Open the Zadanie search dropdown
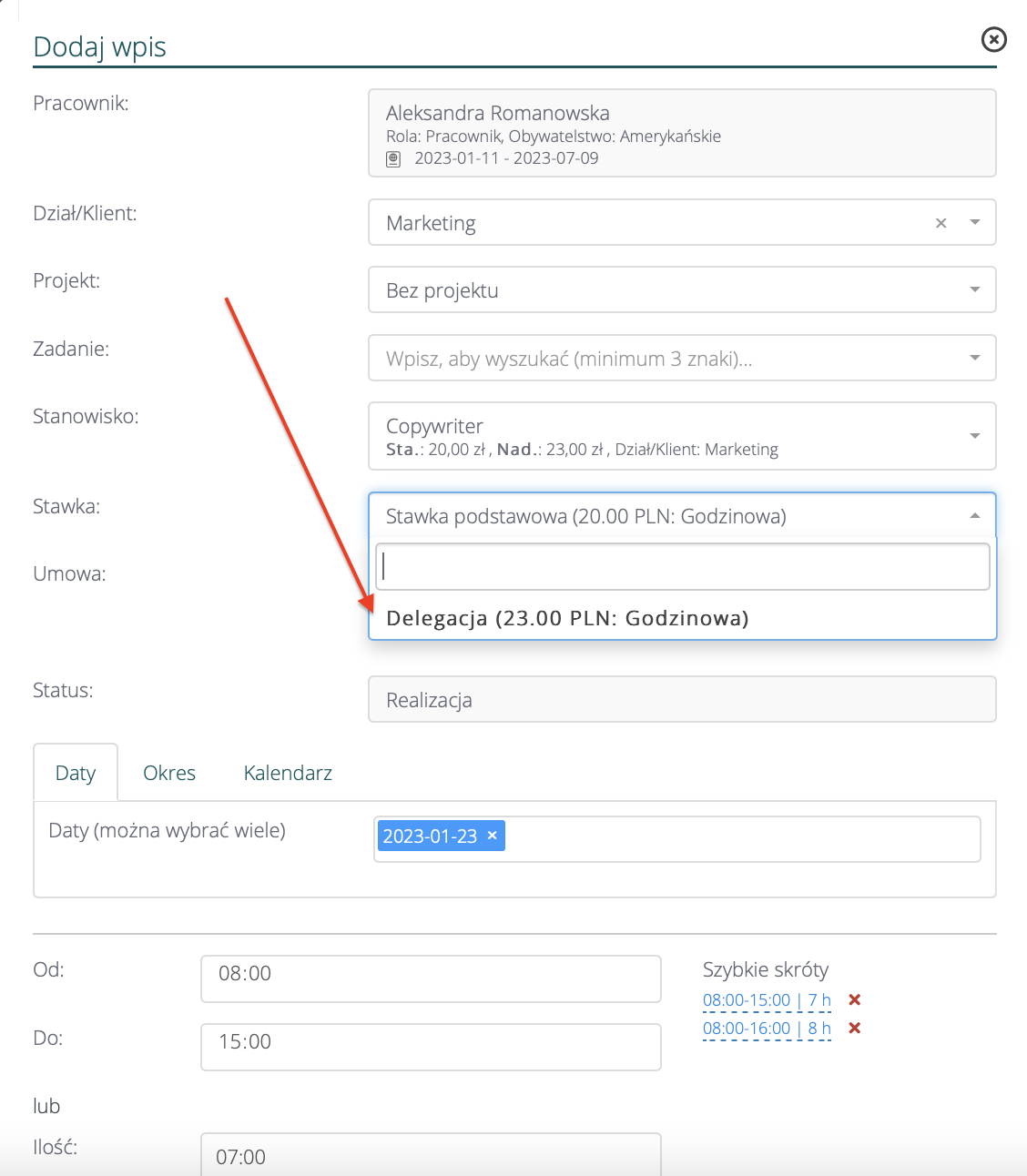 point(974,359)
